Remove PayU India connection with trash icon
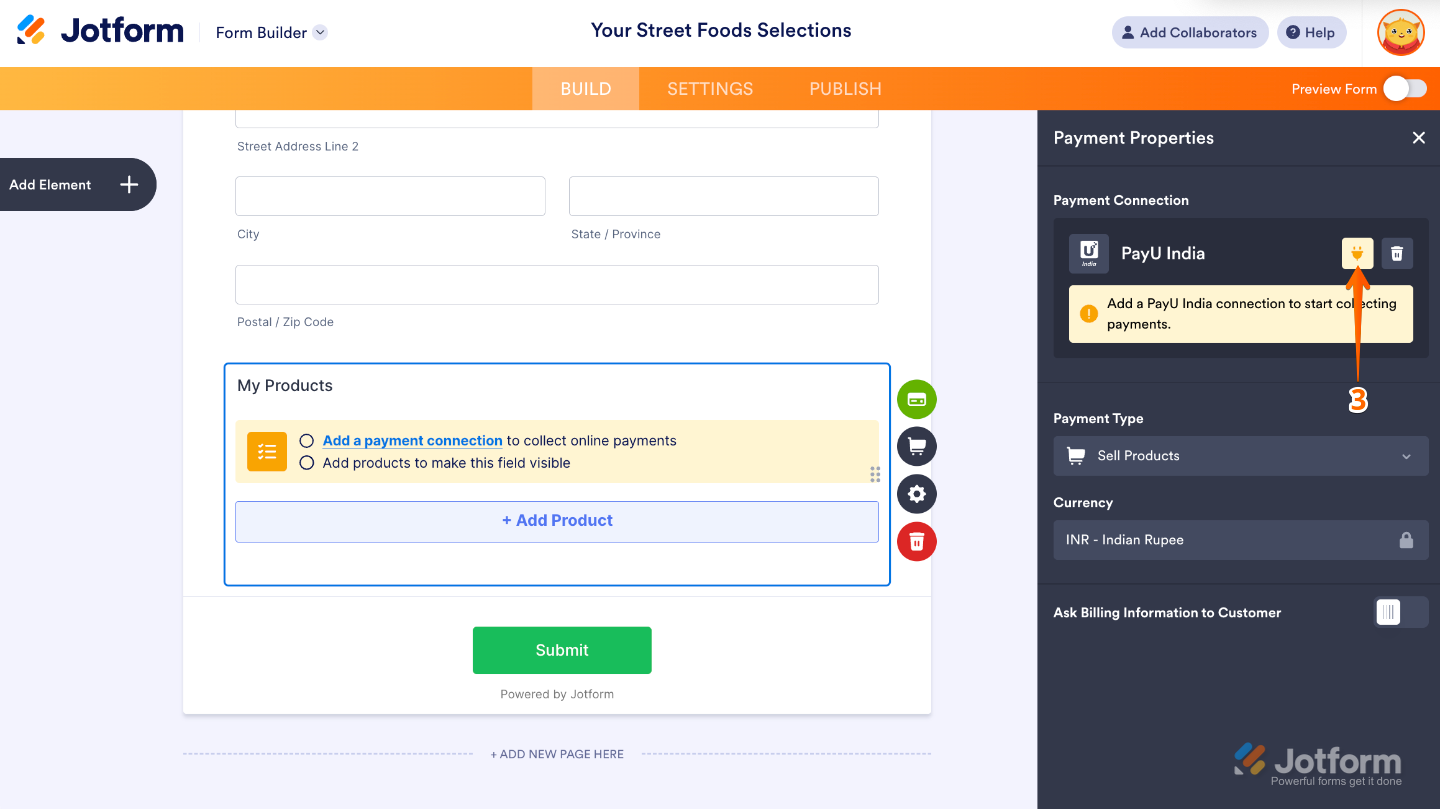 [x=1396, y=253]
